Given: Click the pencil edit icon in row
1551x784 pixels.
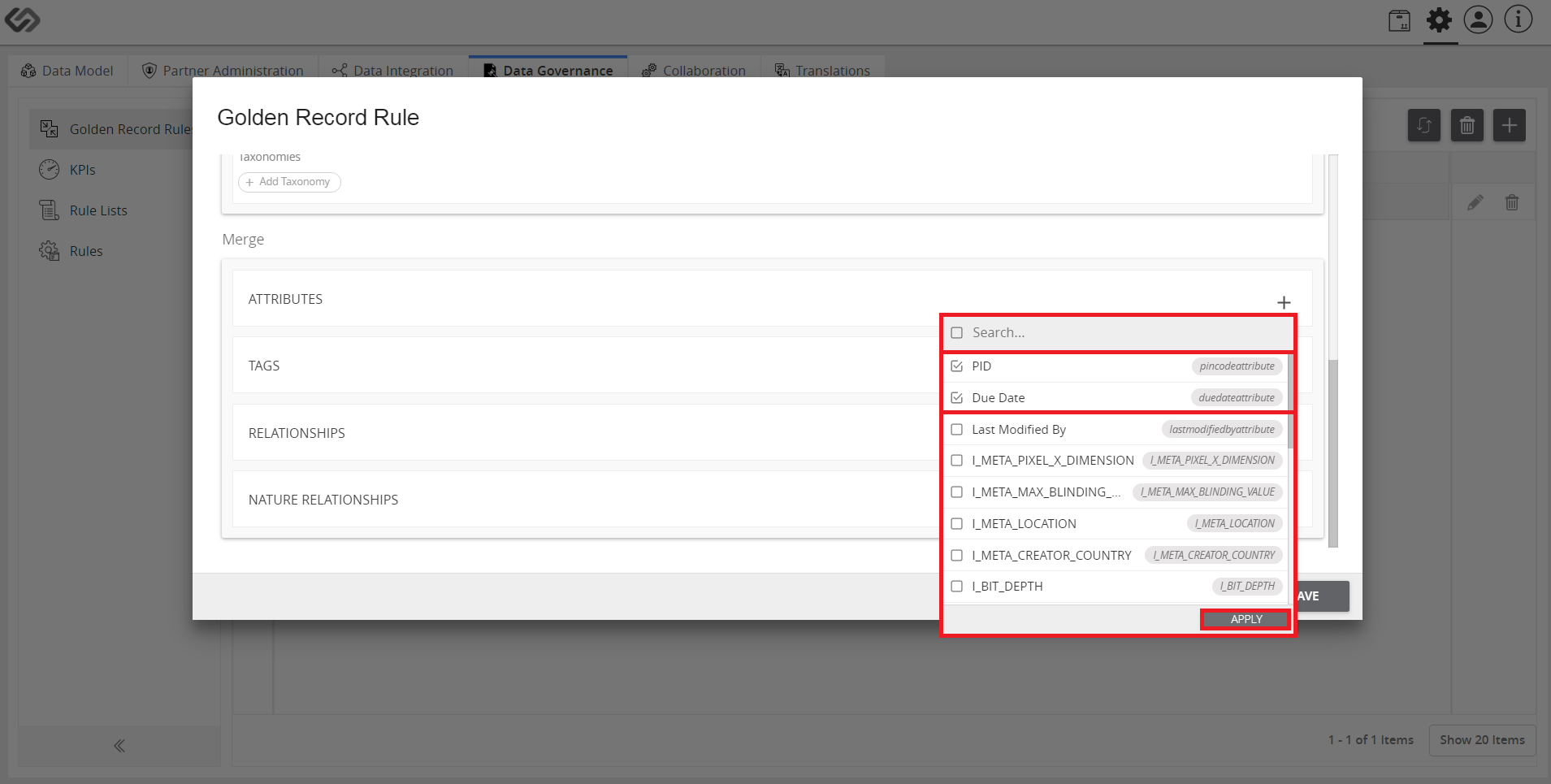Looking at the screenshot, I should click(1475, 202).
